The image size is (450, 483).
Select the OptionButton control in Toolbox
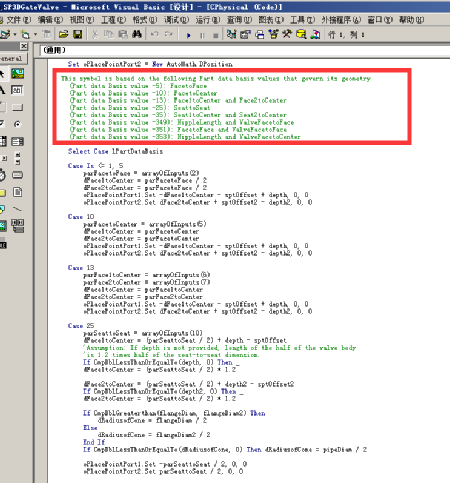click(x=17, y=124)
